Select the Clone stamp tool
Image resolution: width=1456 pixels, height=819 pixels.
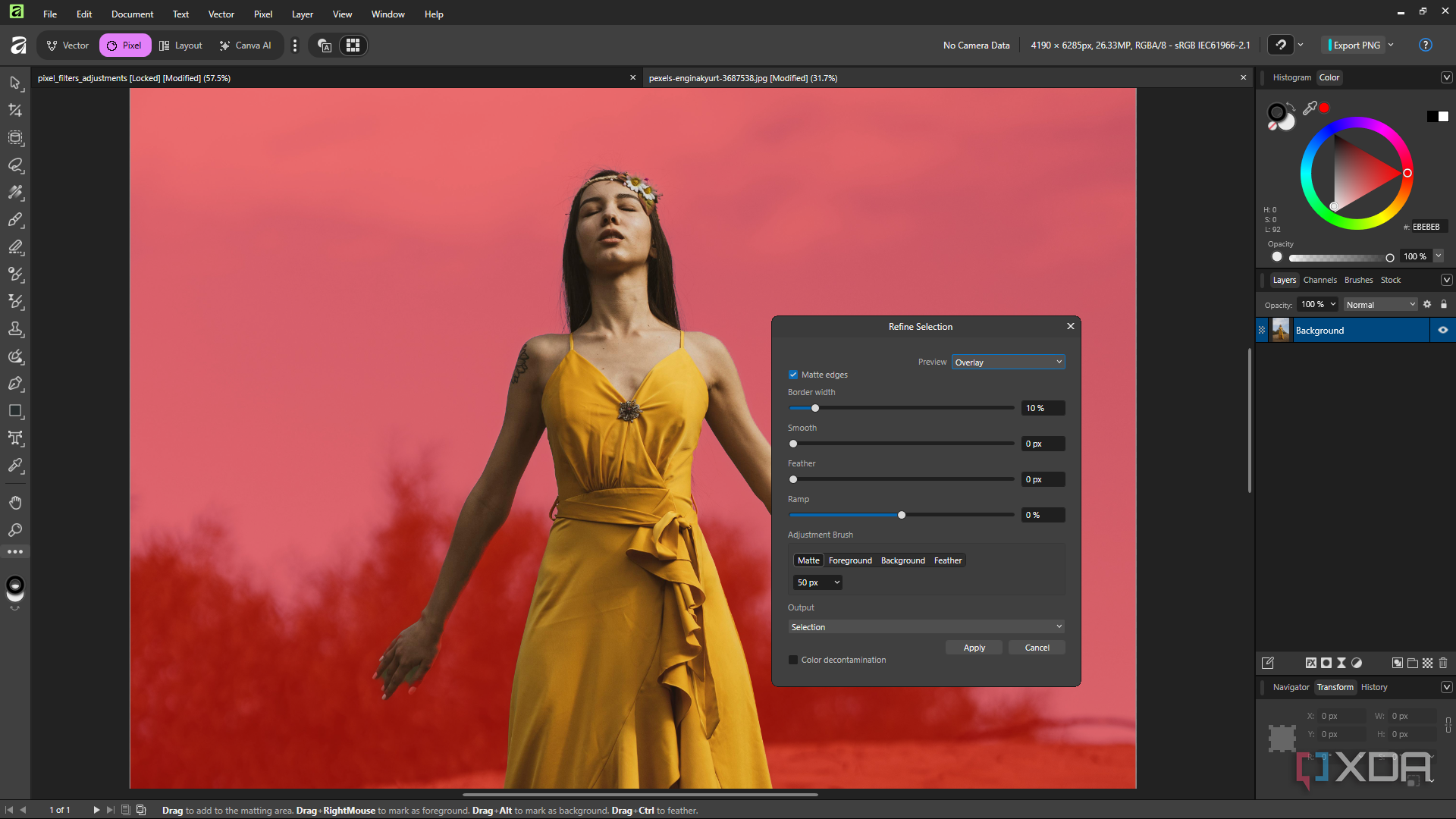pyautogui.click(x=15, y=329)
